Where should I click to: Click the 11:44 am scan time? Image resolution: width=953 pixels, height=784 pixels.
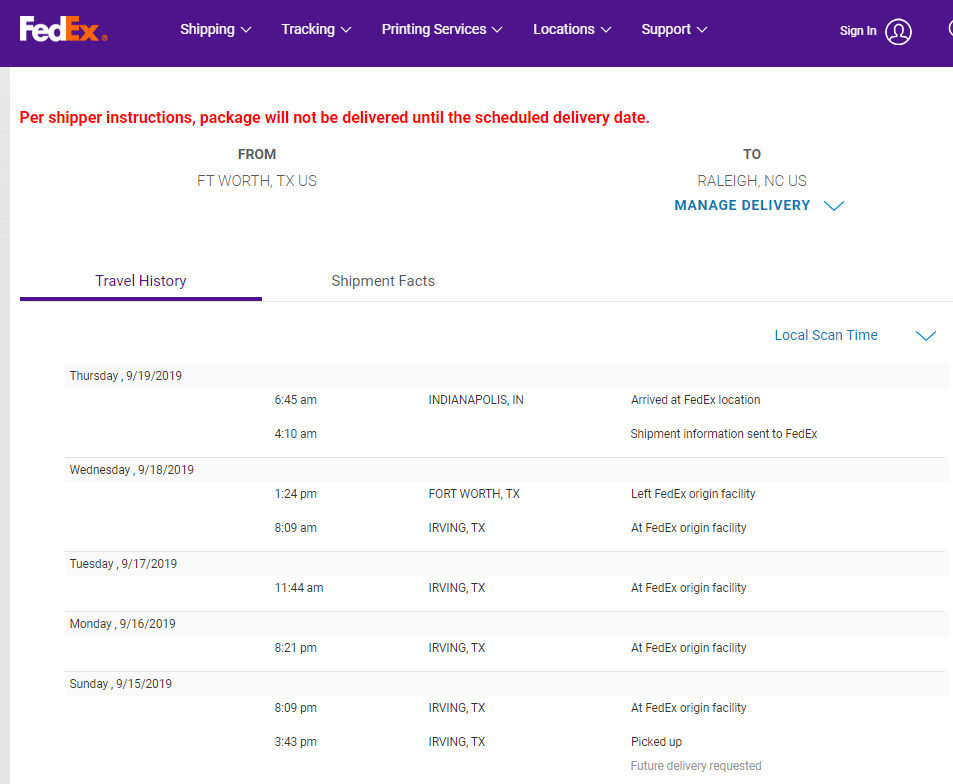pos(298,588)
